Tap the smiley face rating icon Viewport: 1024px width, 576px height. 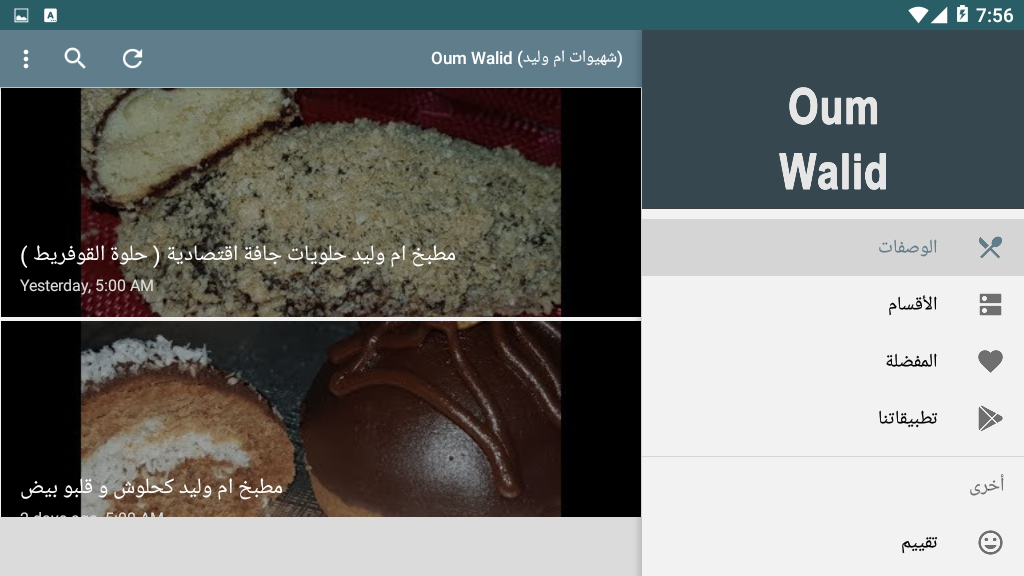[x=990, y=543]
